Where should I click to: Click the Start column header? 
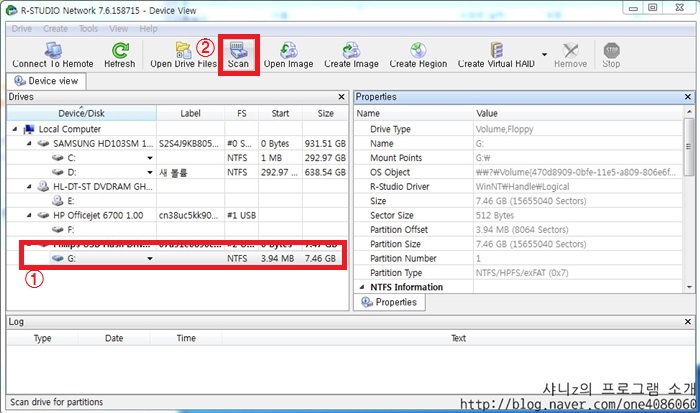280,113
